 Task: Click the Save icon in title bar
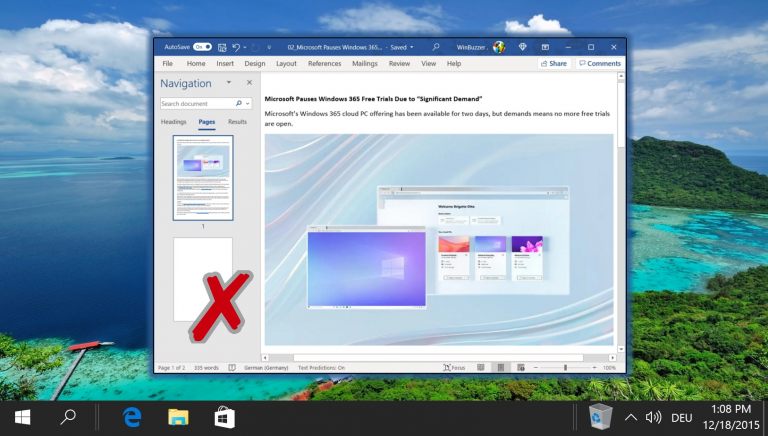pos(222,47)
